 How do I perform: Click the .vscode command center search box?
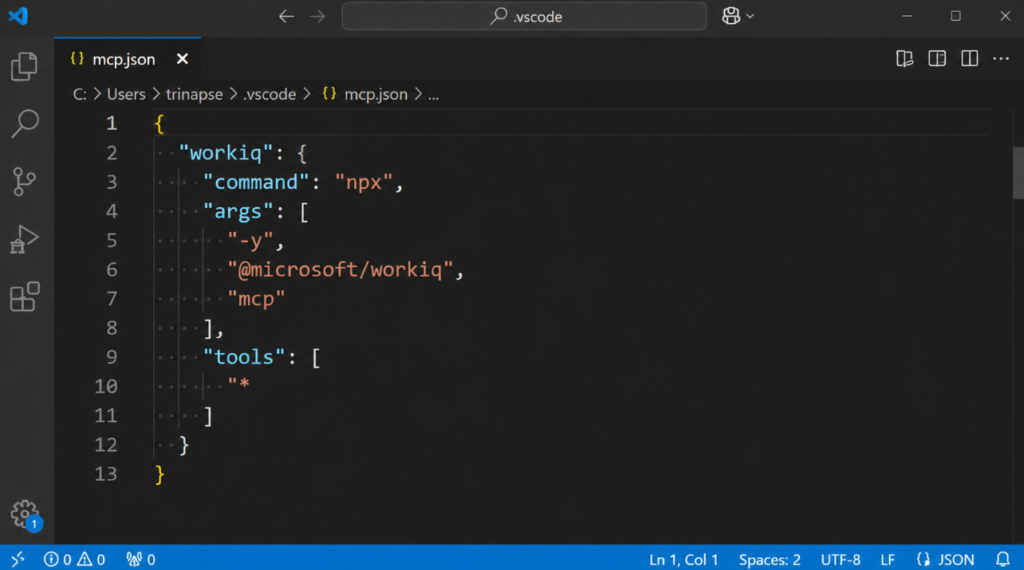[x=524, y=16]
